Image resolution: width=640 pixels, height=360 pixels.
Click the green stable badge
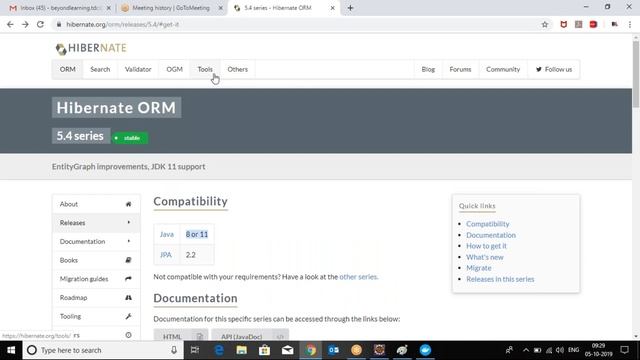tap(130, 138)
